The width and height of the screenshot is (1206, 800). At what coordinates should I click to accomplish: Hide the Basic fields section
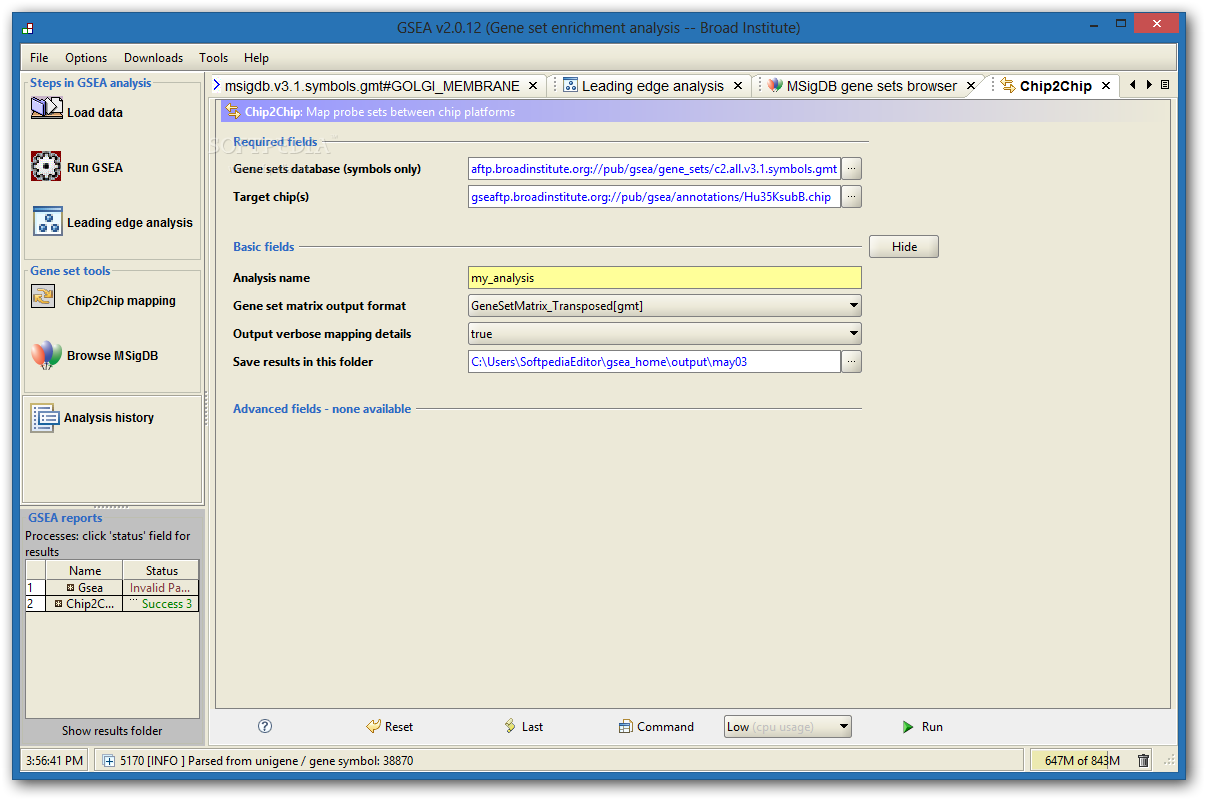[x=904, y=247]
